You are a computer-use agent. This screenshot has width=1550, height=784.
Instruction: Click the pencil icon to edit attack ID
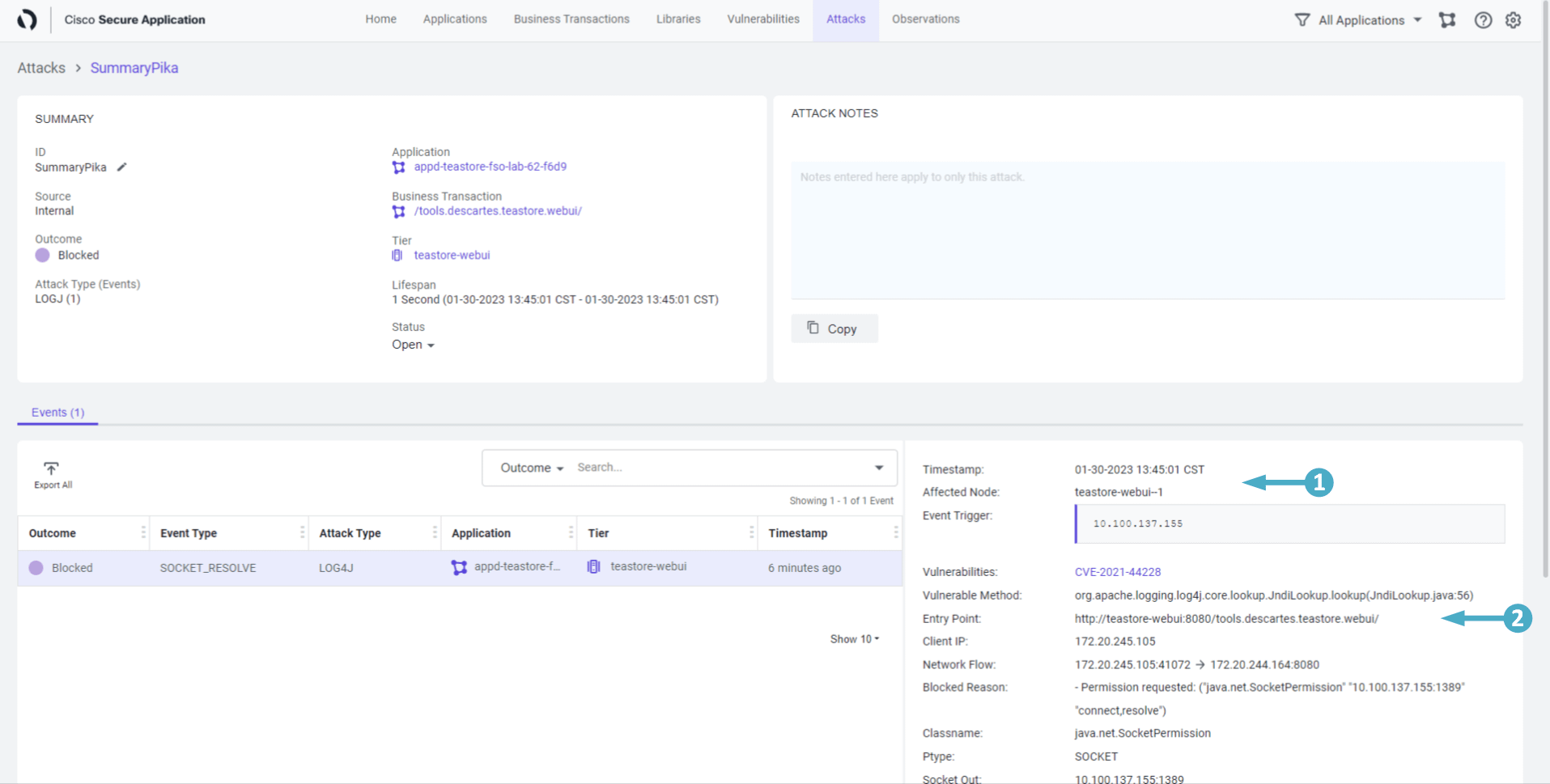click(x=121, y=167)
